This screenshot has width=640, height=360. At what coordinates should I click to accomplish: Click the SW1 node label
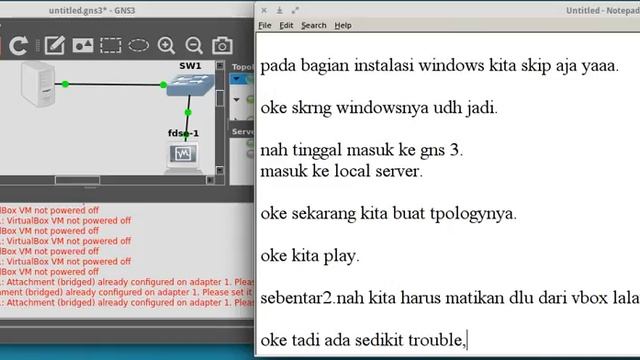[x=190, y=66]
